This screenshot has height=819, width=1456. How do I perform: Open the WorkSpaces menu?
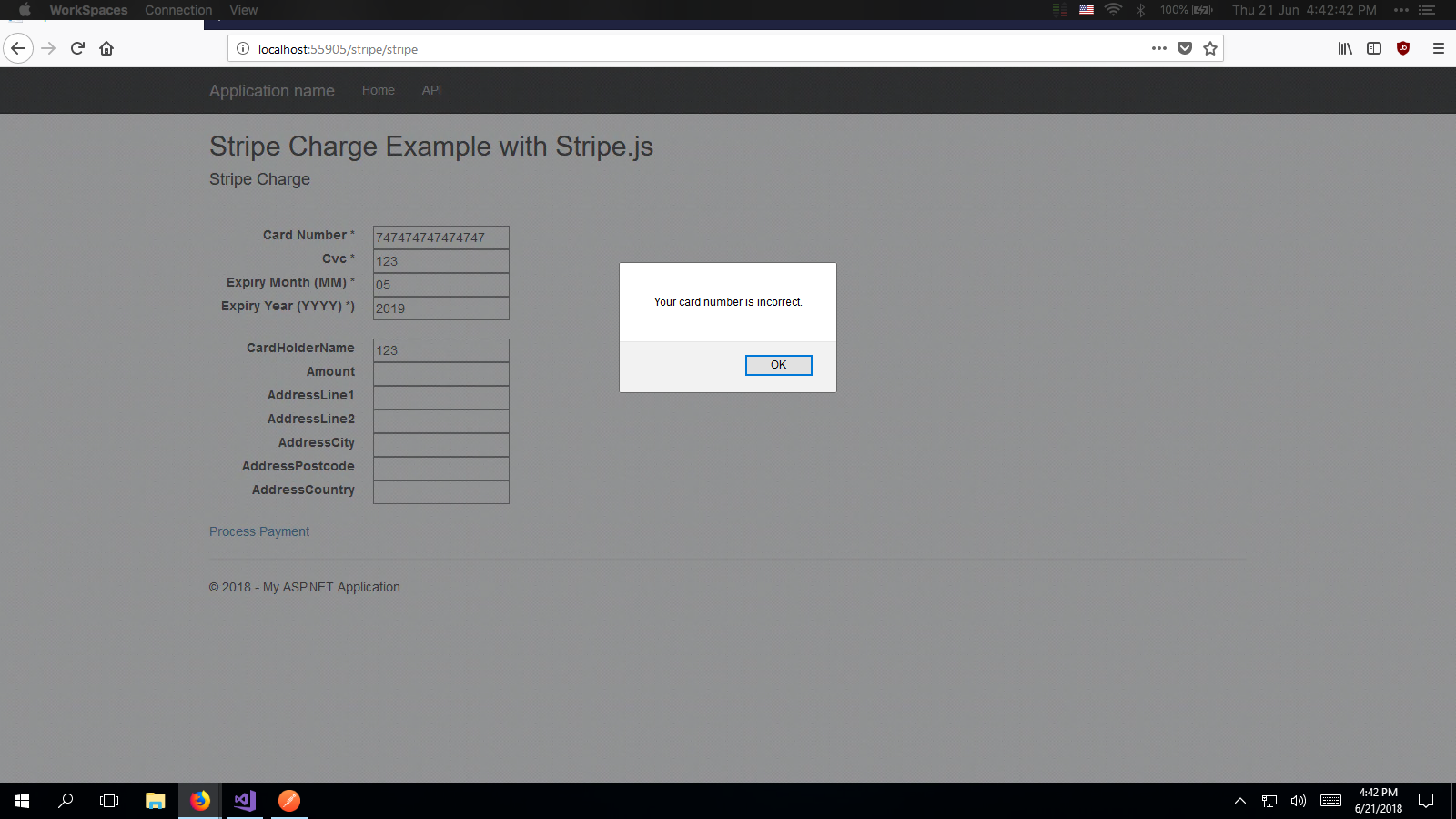(x=88, y=10)
